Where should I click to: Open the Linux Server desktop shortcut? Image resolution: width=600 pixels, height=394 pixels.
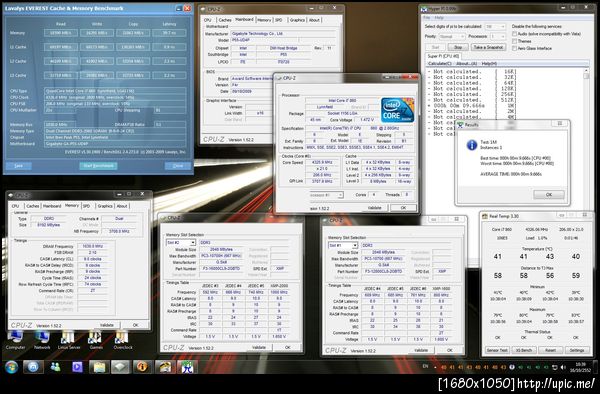point(69,340)
